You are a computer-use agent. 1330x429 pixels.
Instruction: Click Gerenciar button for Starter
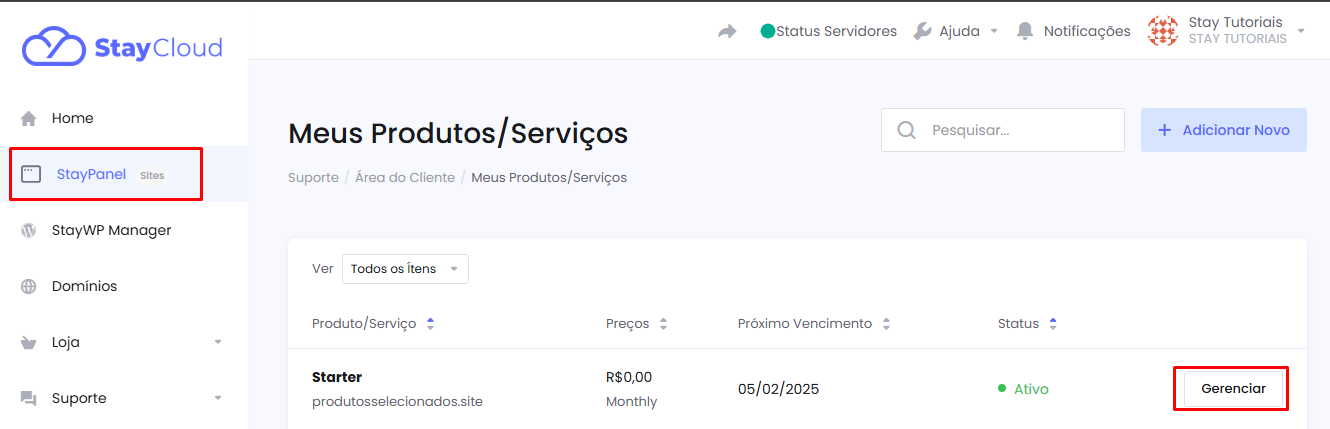pyautogui.click(x=1233, y=389)
